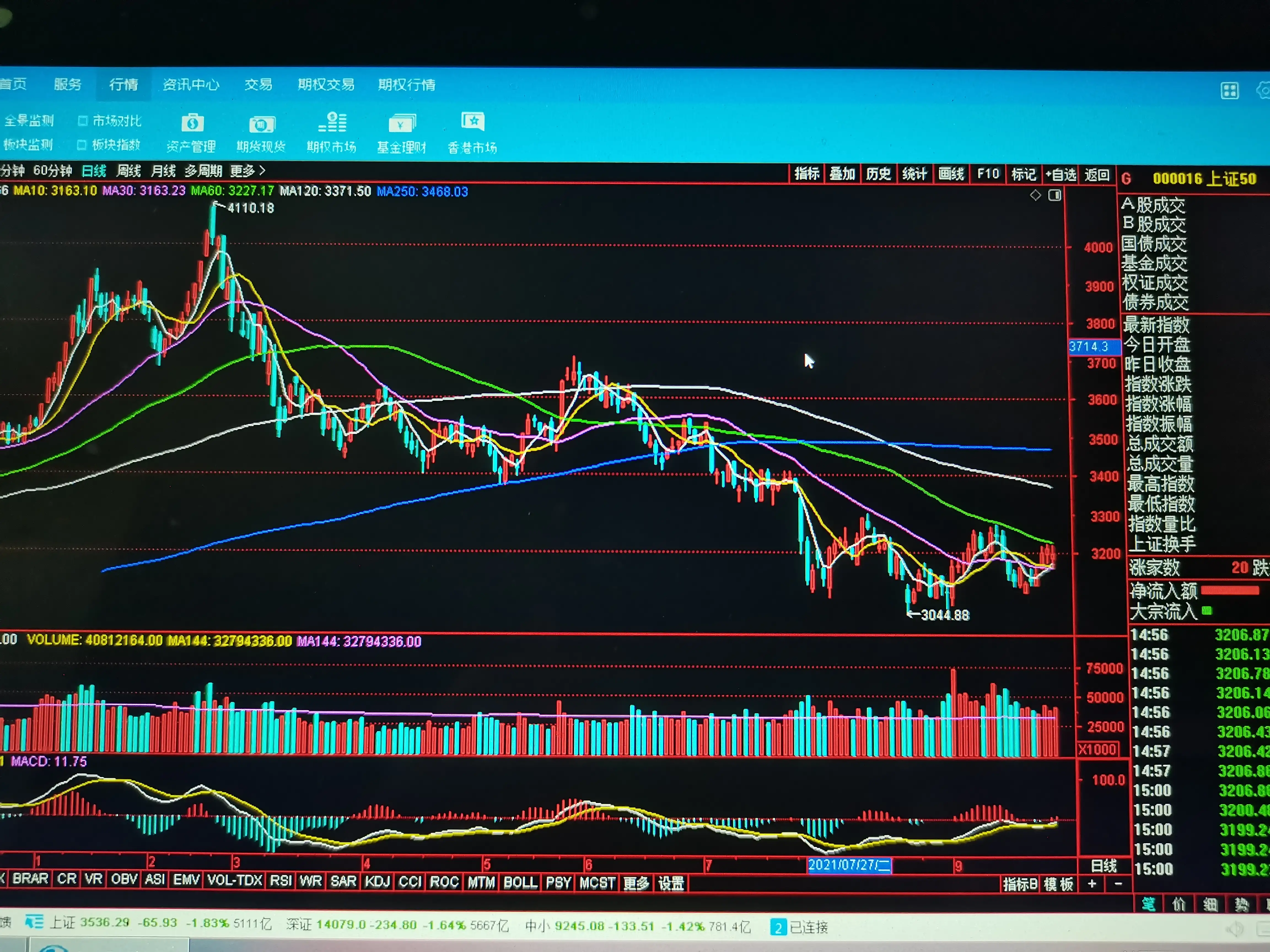Image resolution: width=1270 pixels, height=952 pixels.
Task: Select the KDJ indicator
Action: 377,881
